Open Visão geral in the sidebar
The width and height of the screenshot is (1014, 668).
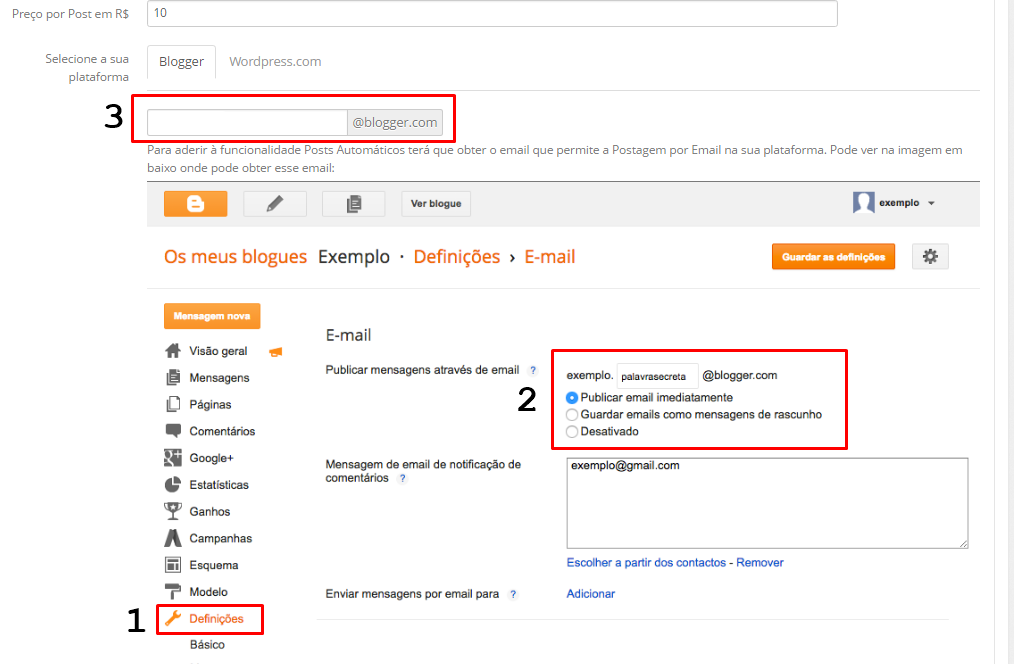[x=218, y=350]
